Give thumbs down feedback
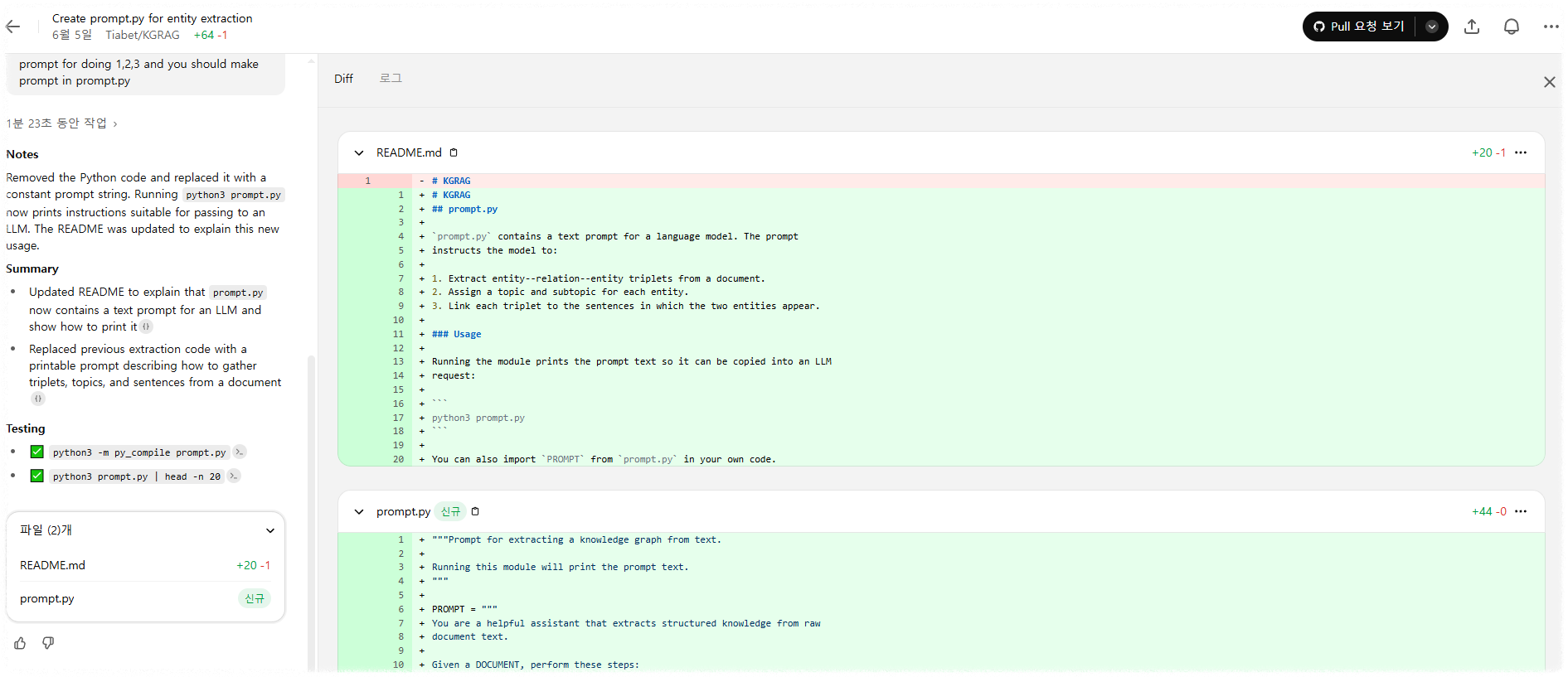 [48, 643]
